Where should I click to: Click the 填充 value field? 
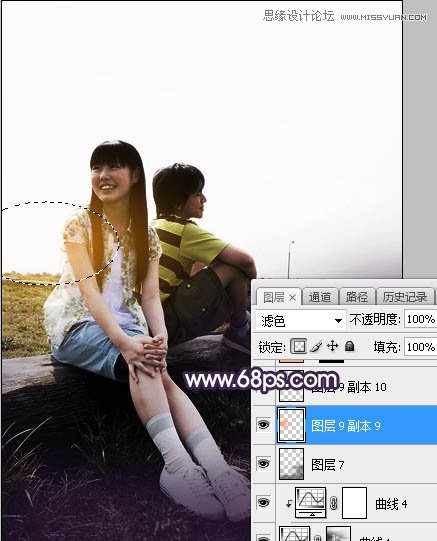[x=420, y=346]
